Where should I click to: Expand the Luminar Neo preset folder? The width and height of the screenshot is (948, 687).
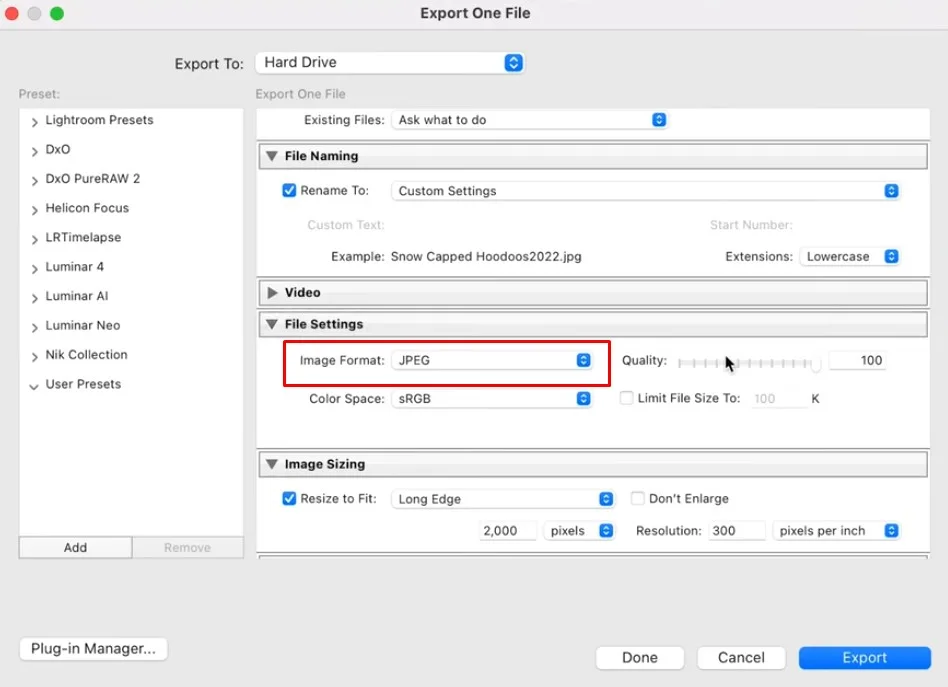pos(34,327)
